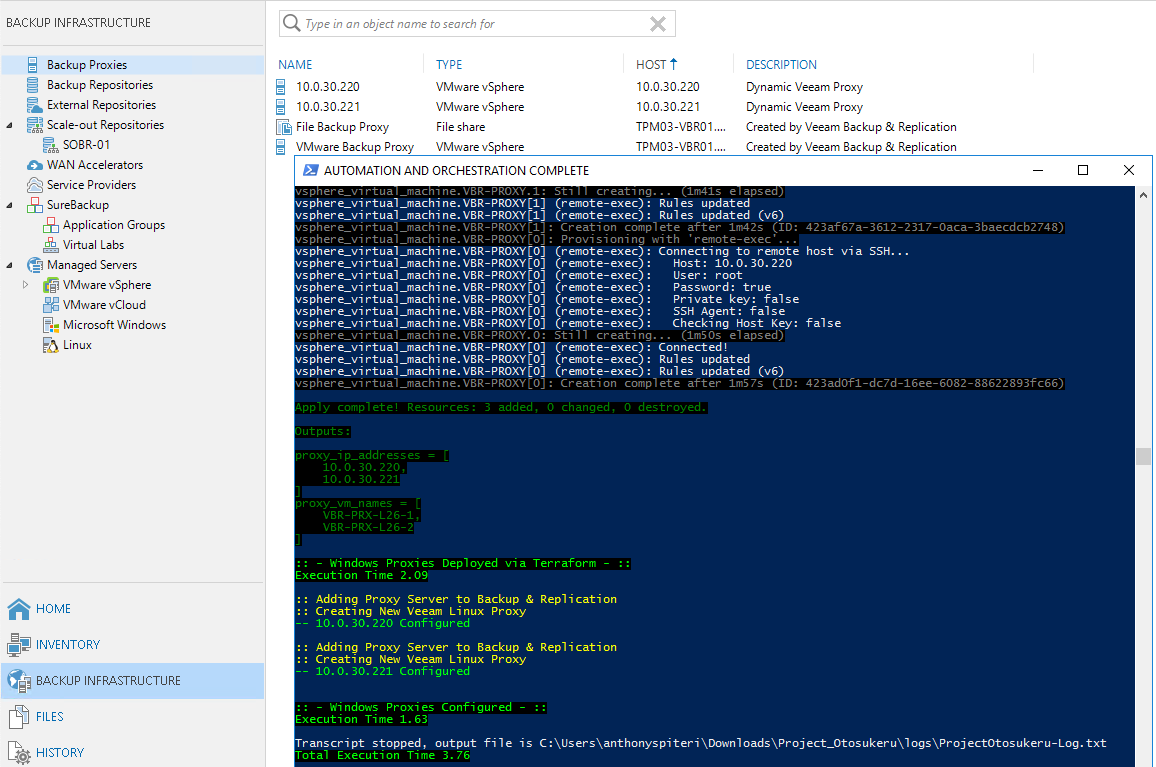Collapse the SureBackup tree node
The image size is (1156, 767).
click(9, 205)
